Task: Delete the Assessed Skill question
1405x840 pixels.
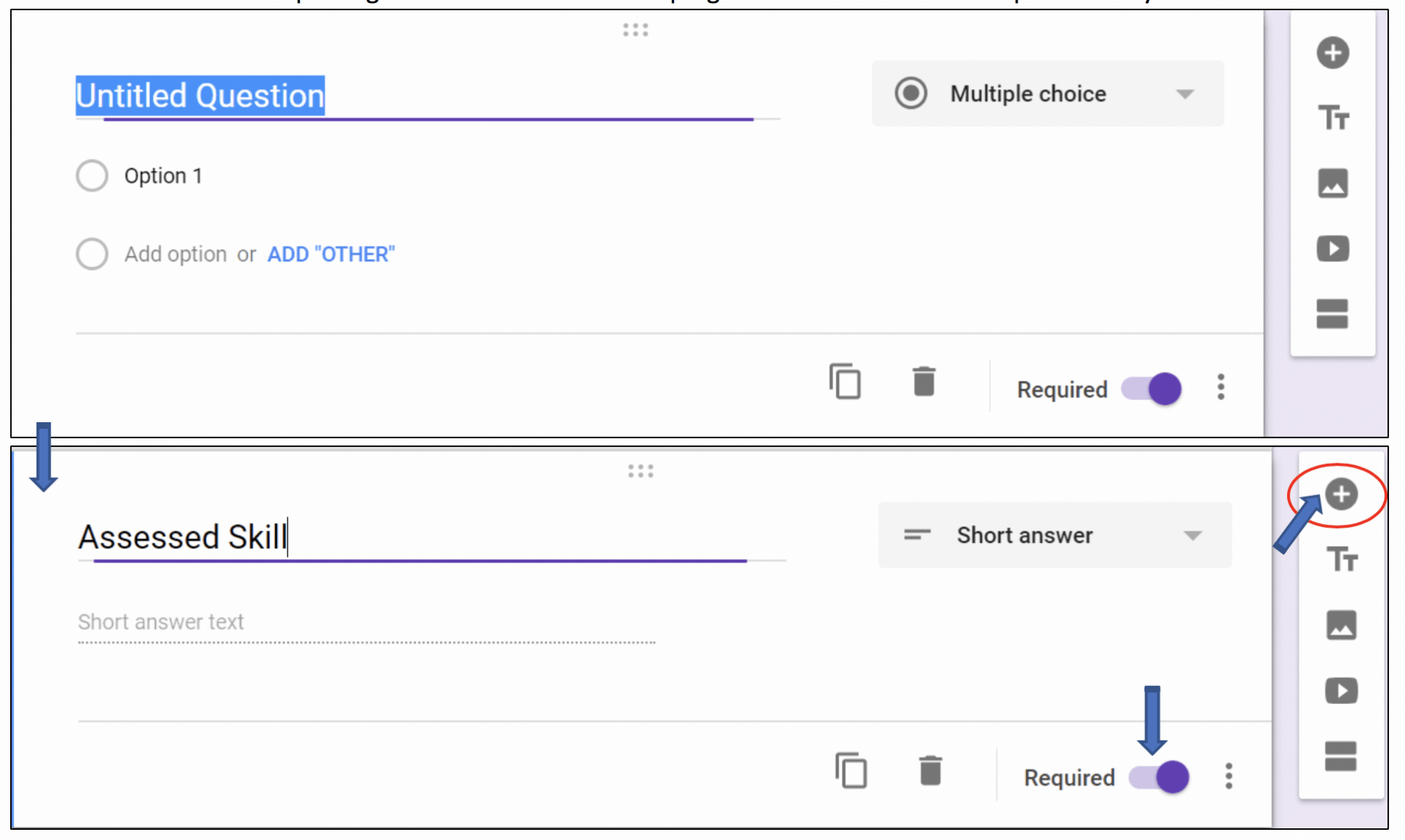Action: pos(930,770)
